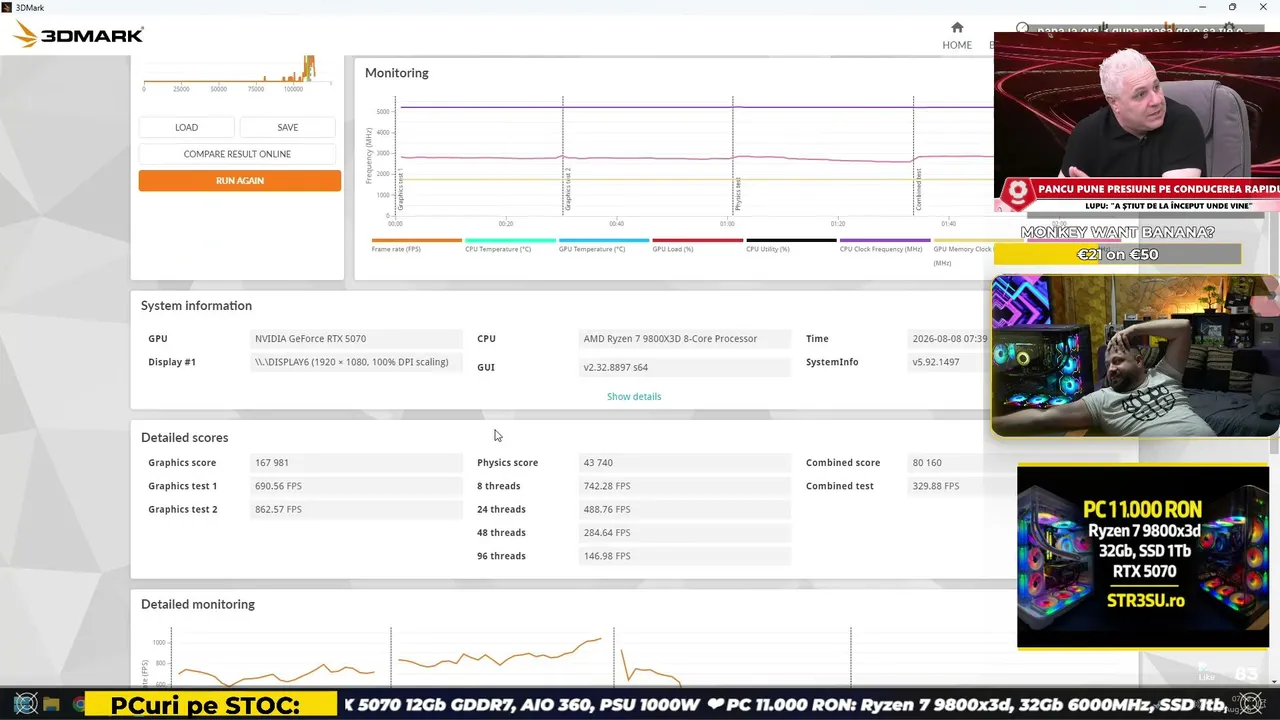The height and width of the screenshot is (720, 1280).
Task: Click the Detailed monitoring heading
Action: 198,605
